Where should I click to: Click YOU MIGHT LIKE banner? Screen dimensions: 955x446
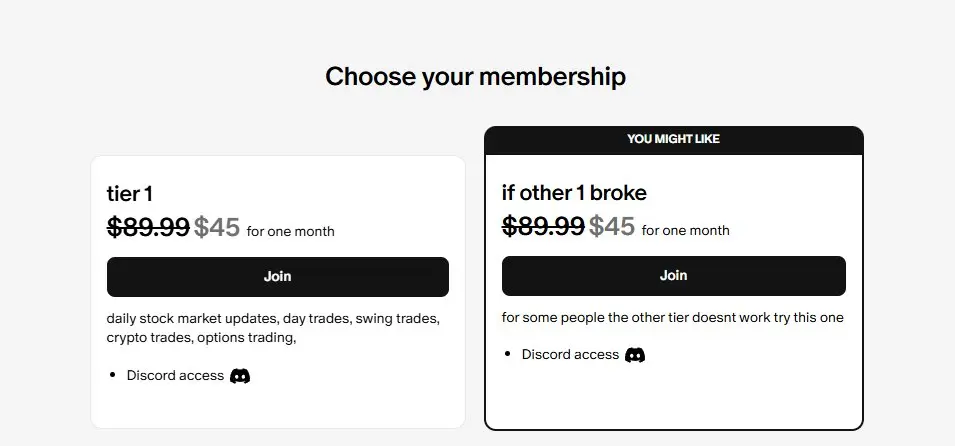[674, 140]
